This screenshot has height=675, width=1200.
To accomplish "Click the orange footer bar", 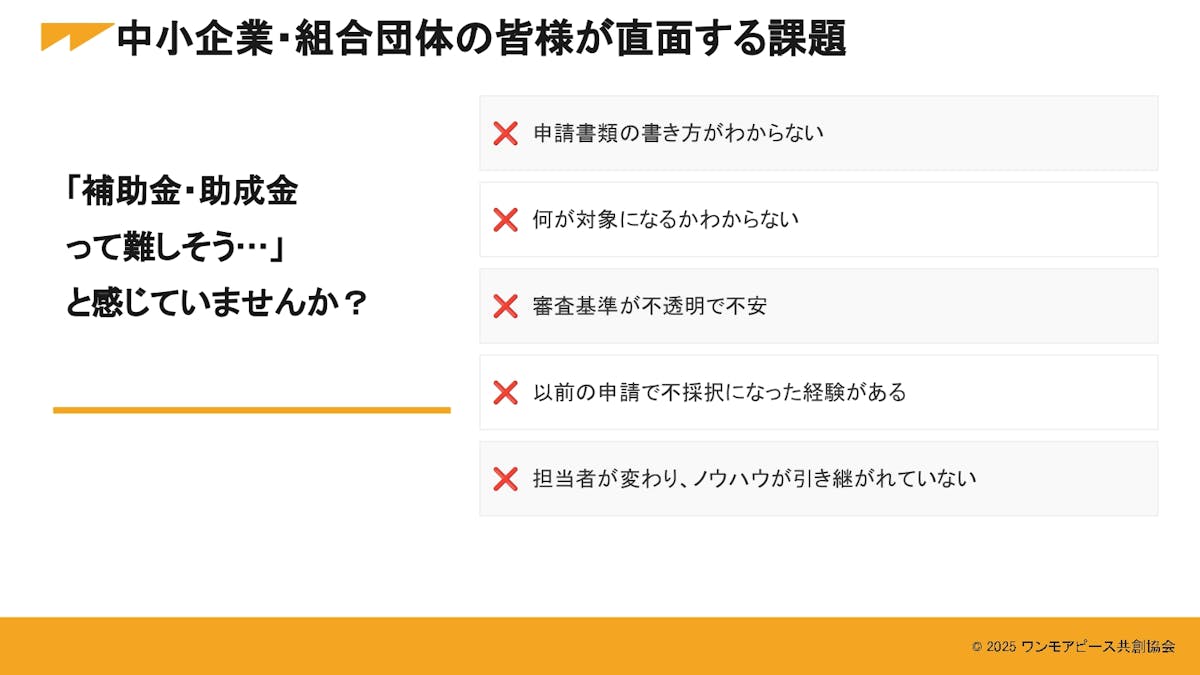I will coord(500,646).
